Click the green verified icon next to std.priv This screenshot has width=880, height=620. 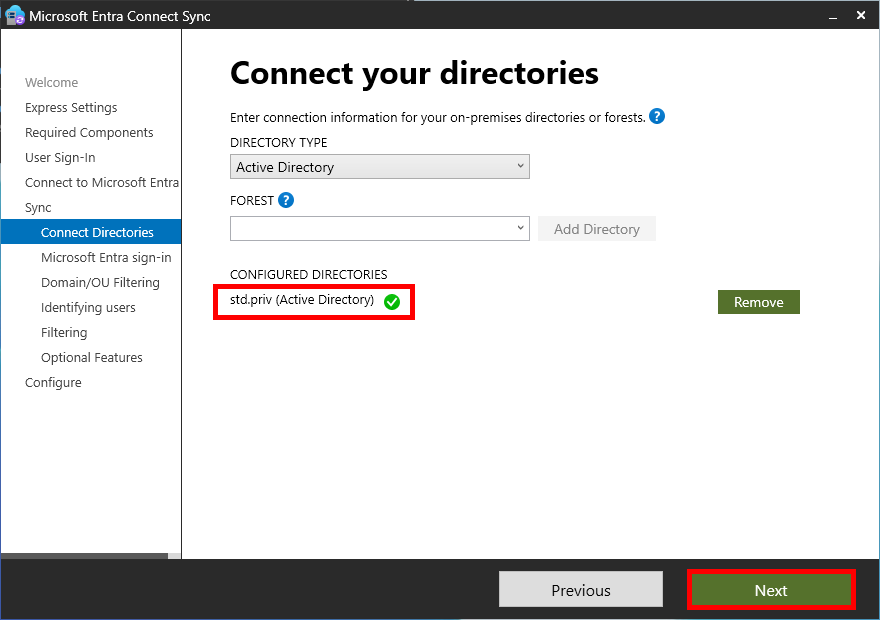(x=391, y=301)
